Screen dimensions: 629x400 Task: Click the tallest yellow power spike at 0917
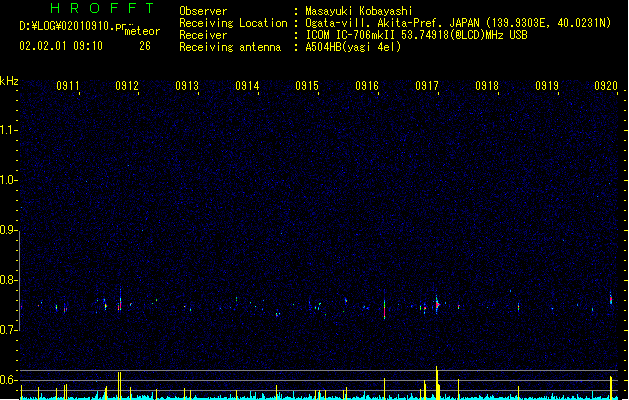pos(437,381)
